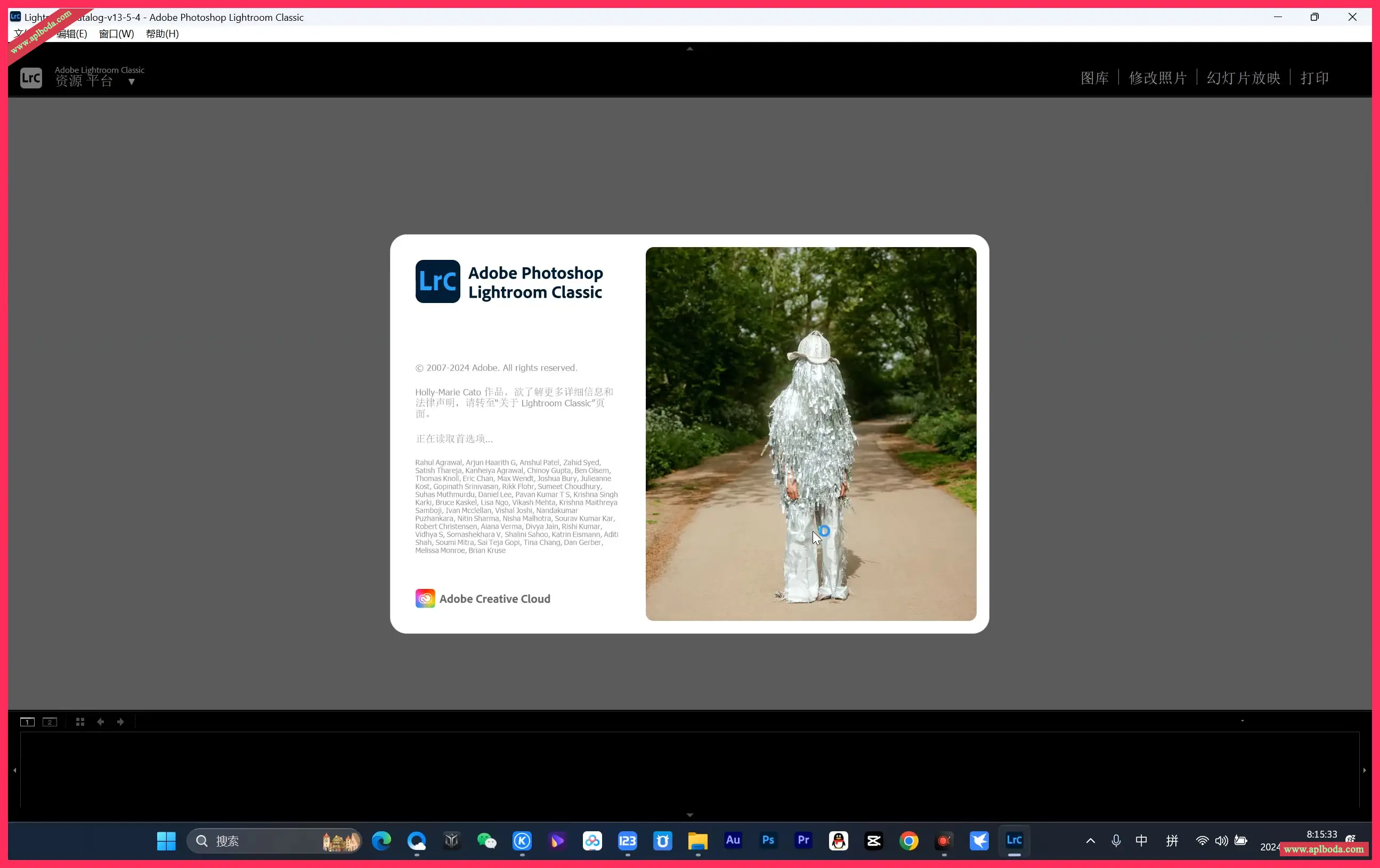Image resolution: width=1380 pixels, height=868 pixels.
Task: Select main window display button 1
Action: click(x=27, y=722)
